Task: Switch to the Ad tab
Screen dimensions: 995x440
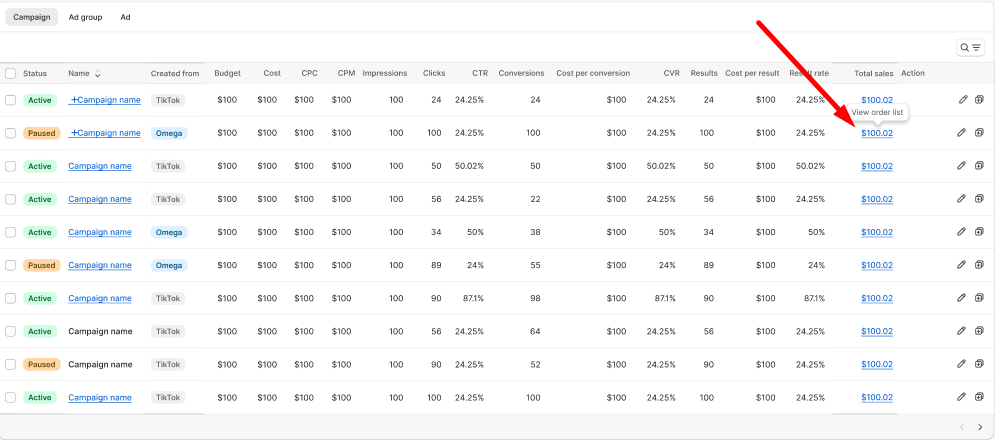Action: tap(125, 17)
